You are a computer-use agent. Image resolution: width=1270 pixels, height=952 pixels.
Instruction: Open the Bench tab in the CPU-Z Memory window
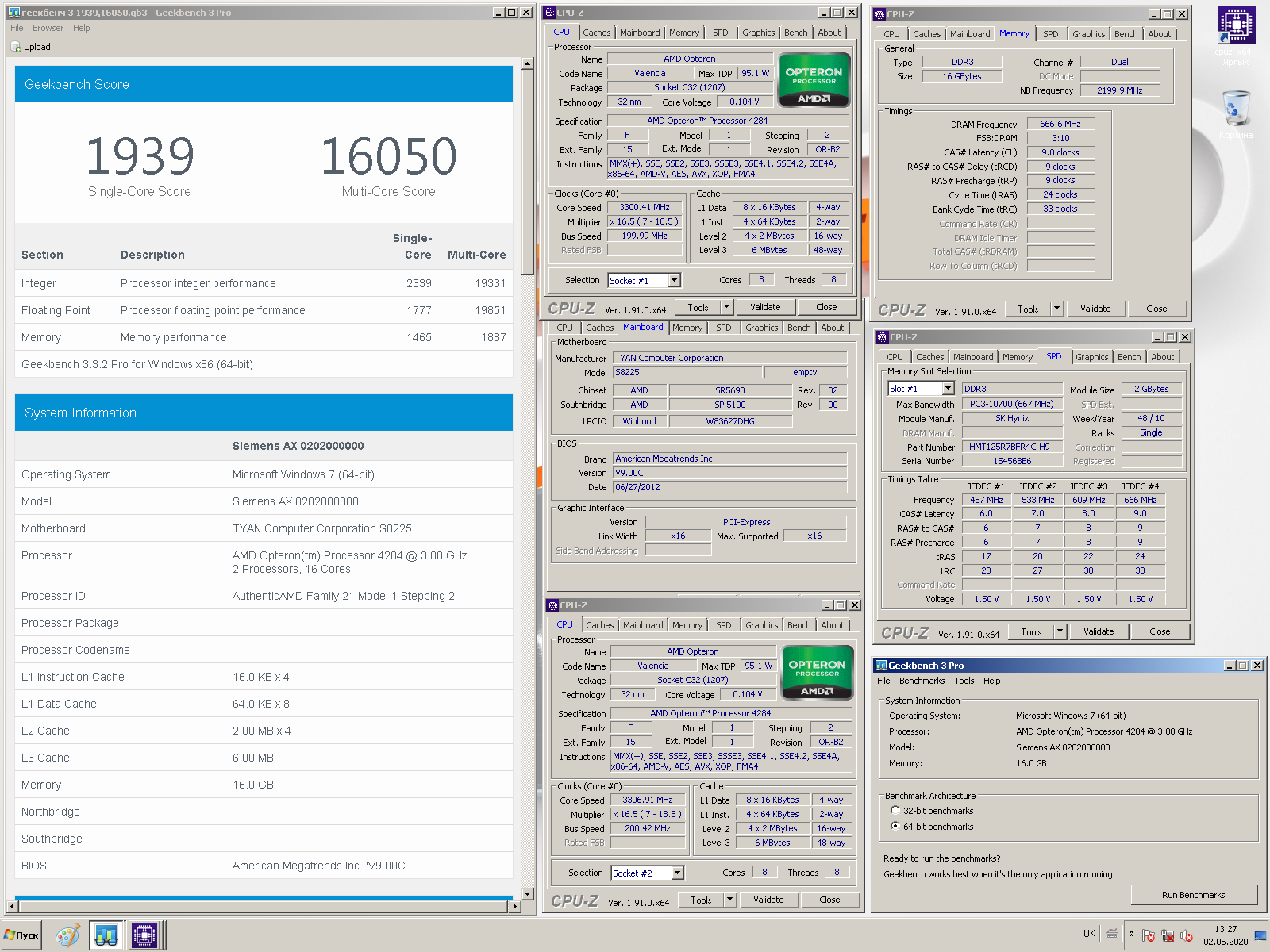click(1126, 34)
